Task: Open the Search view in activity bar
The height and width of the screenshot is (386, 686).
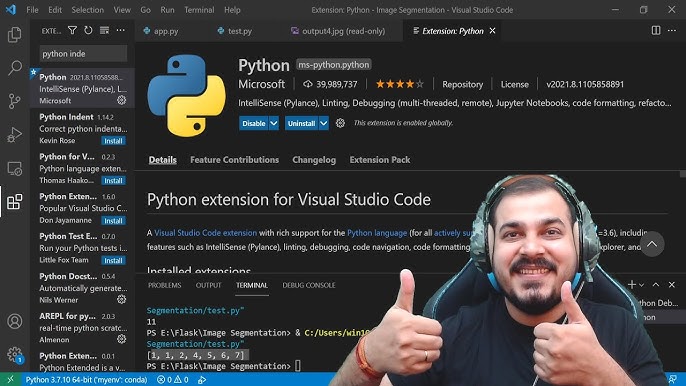Action: 14,68
